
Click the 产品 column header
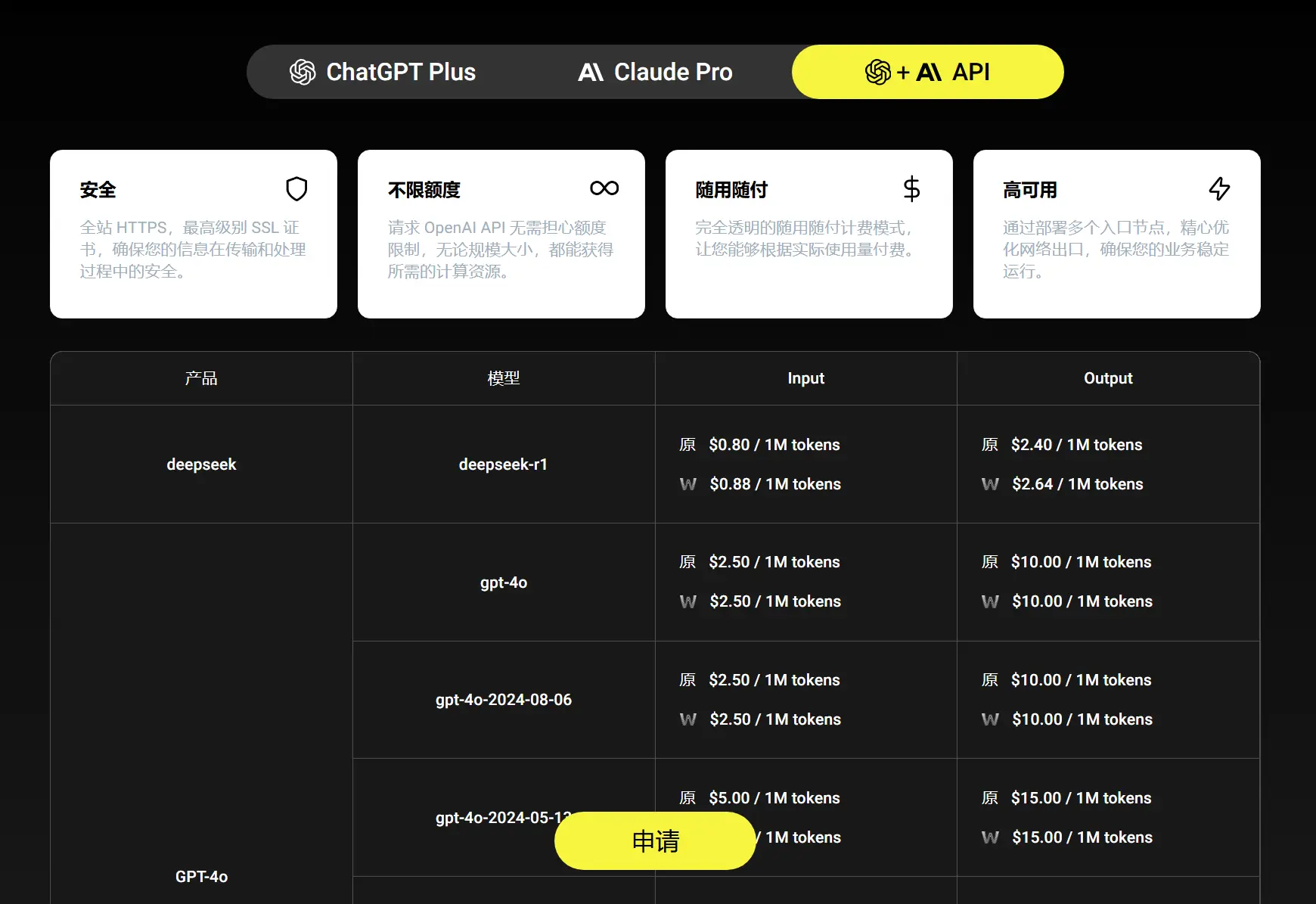[x=201, y=378]
